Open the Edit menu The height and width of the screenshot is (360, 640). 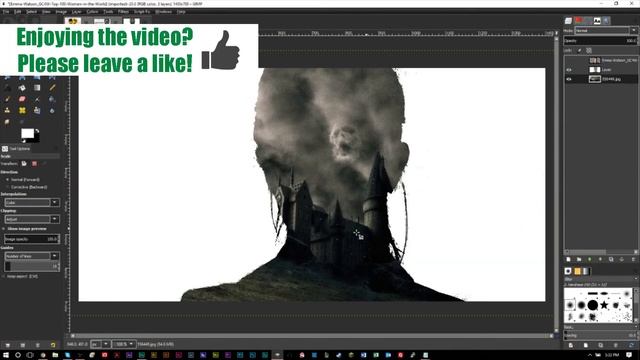click(x=18, y=12)
